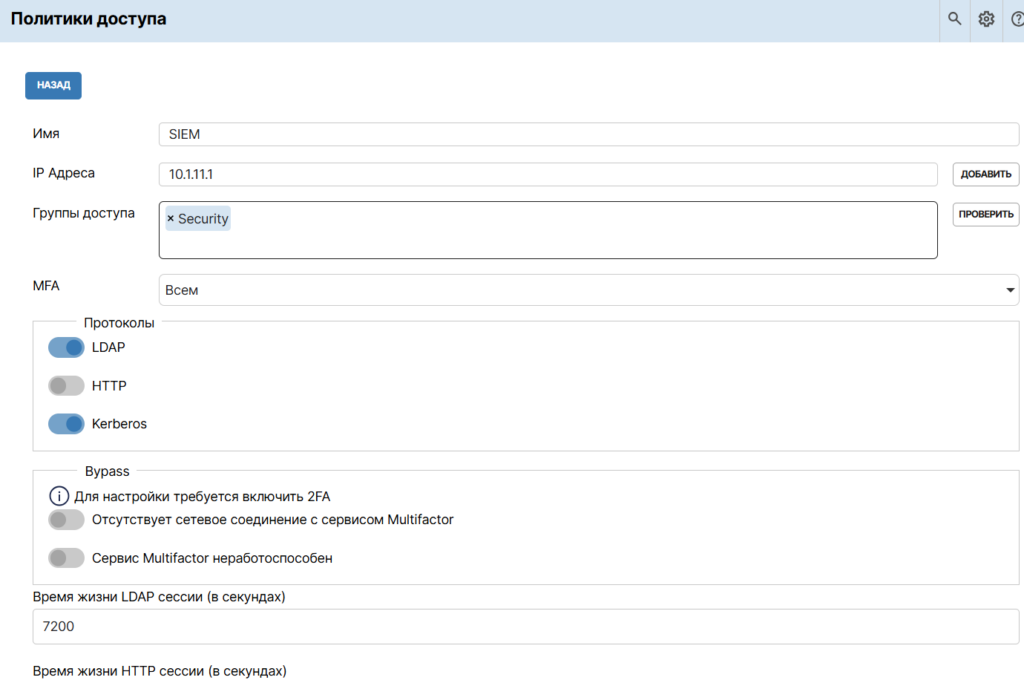Expand the MFA dropdown showing Всем
This screenshot has width=1024, height=683.
(588, 290)
